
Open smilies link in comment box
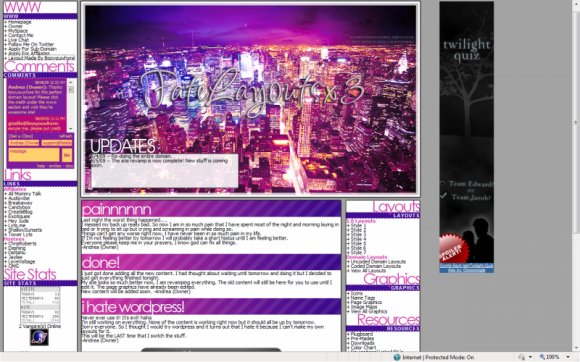(55, 166)
